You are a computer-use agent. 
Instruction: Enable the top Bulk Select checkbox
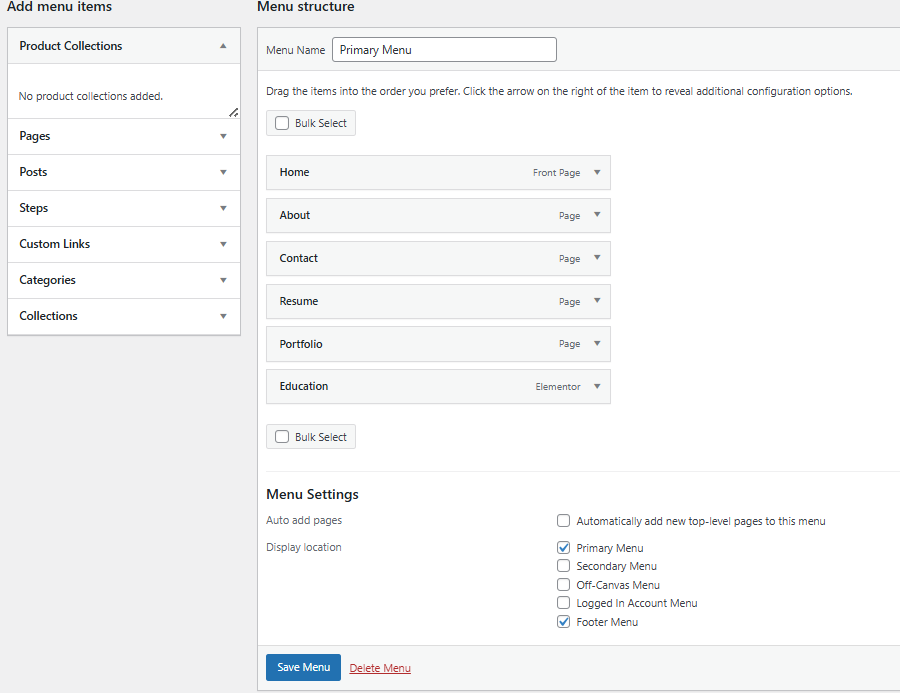coord(282,123)
